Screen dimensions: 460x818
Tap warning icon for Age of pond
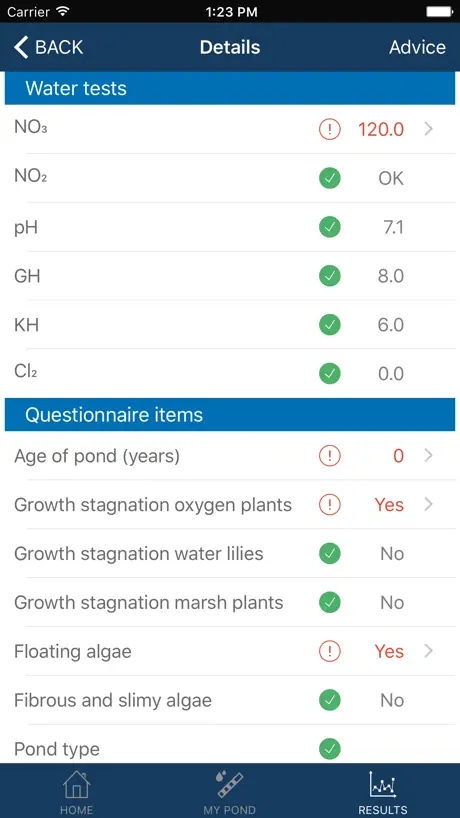tap(330, 455)
